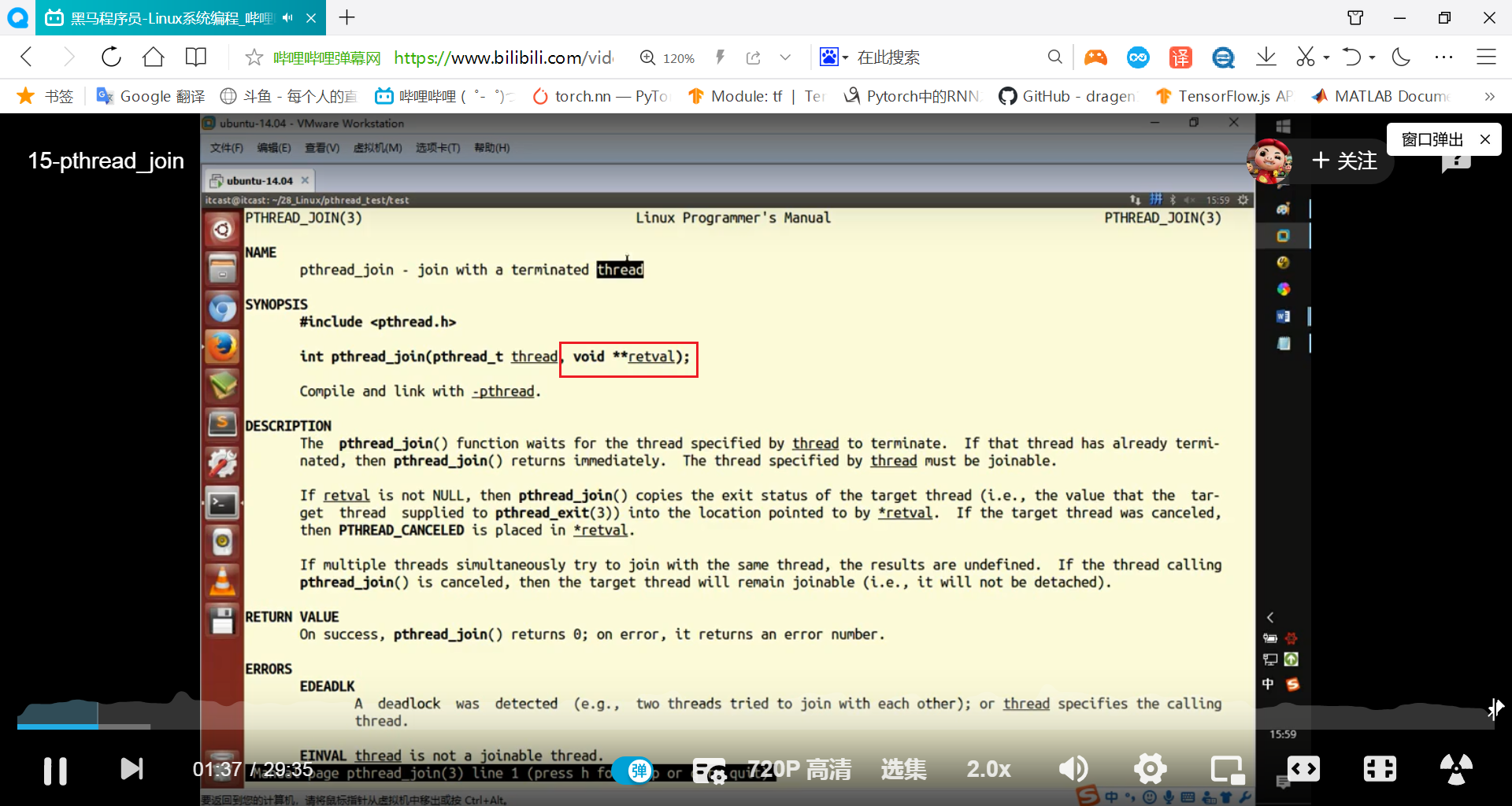Go back to previous page
The height and width of the screenshot is (806, 1512).
(27, 57)
